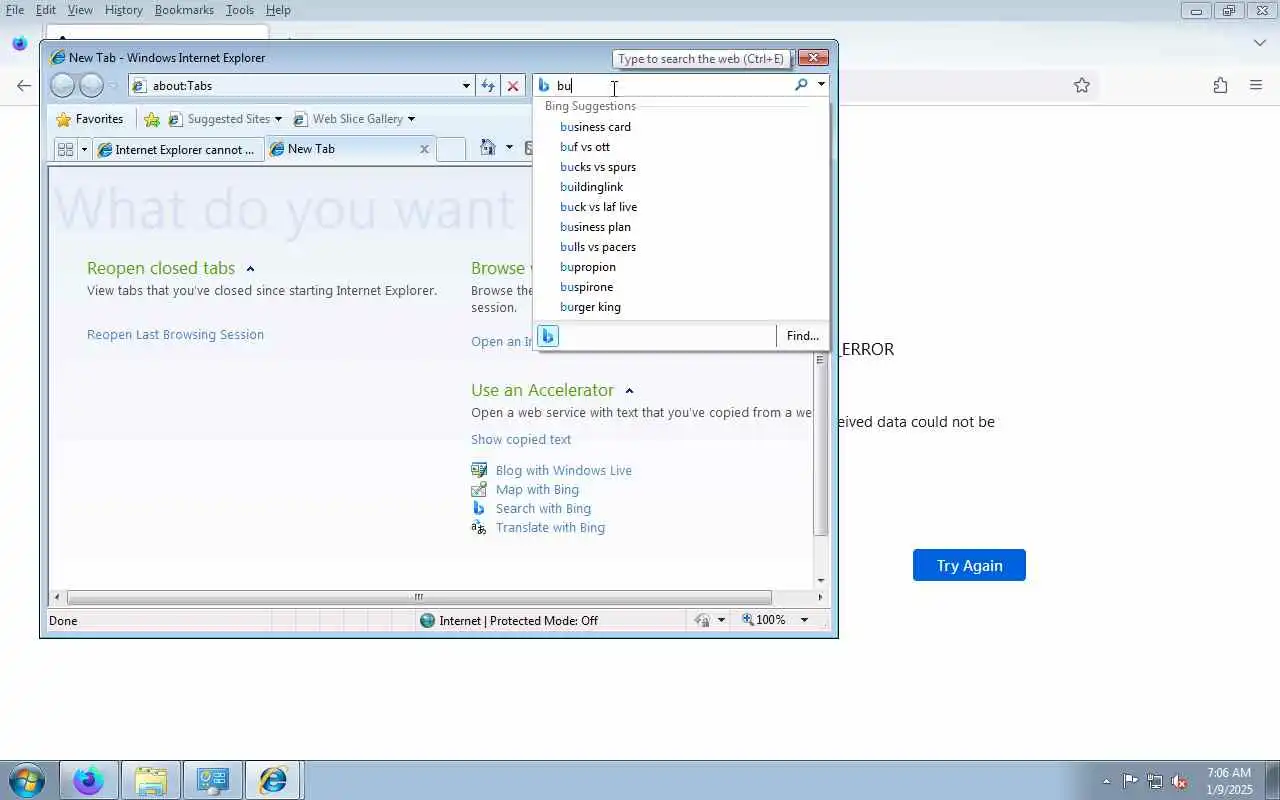
Task: Collapse the Use an Accelerator section
Action: pyautogui.click(x=629, y=391)
